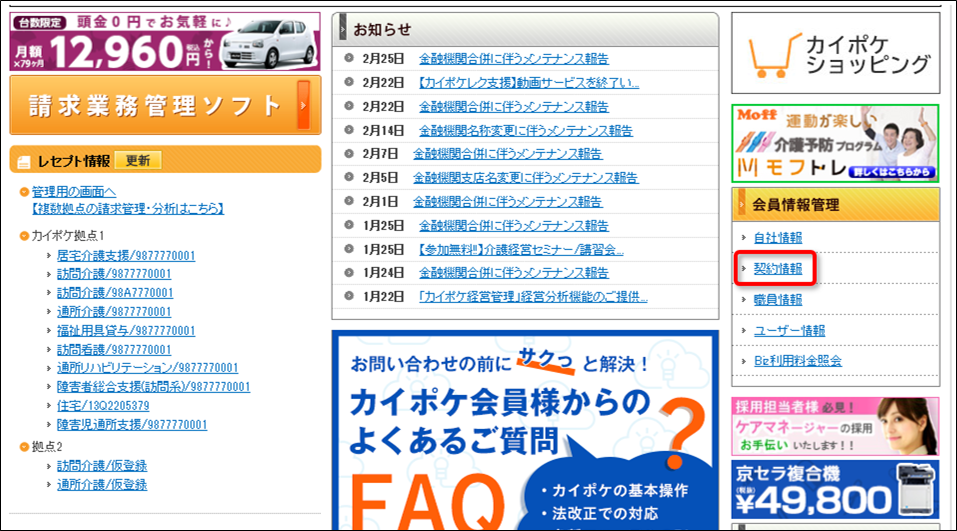957x531 pixels.
Task: Open the 「カイポケ経営管理」経営分析機能 news link
Action: (x=533, y=297)
